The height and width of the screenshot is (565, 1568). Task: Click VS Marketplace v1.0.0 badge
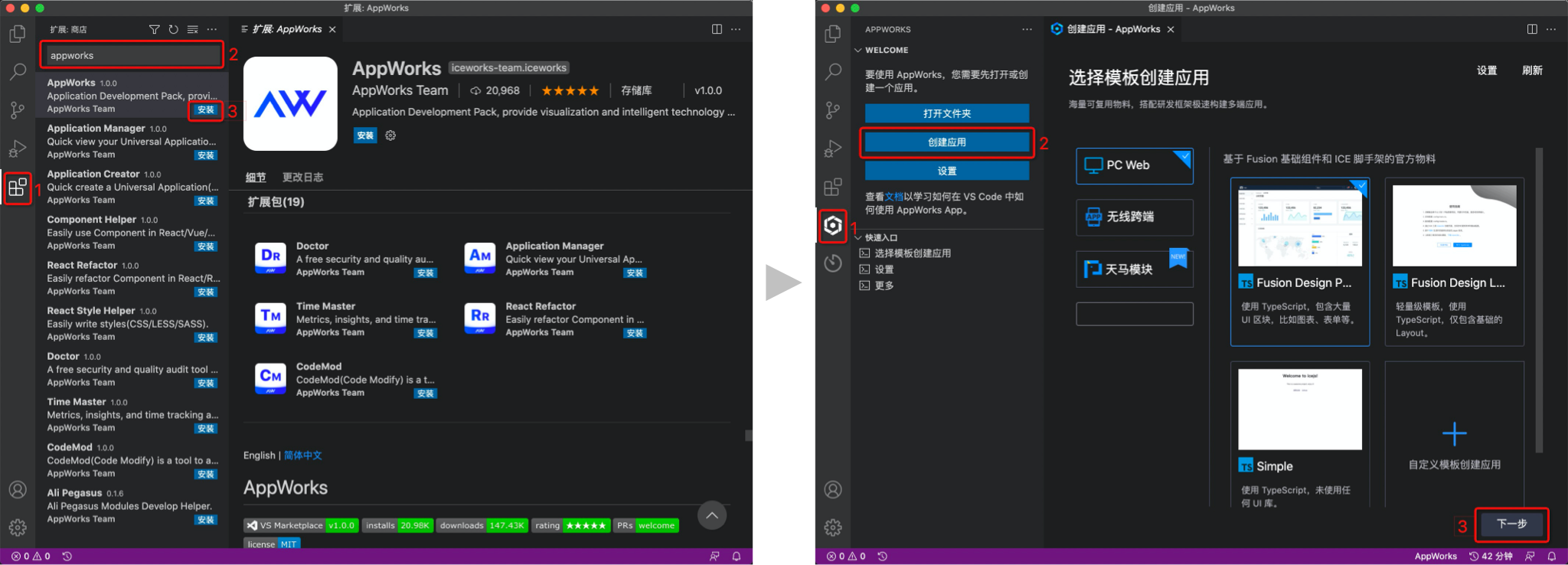[301, 525]
